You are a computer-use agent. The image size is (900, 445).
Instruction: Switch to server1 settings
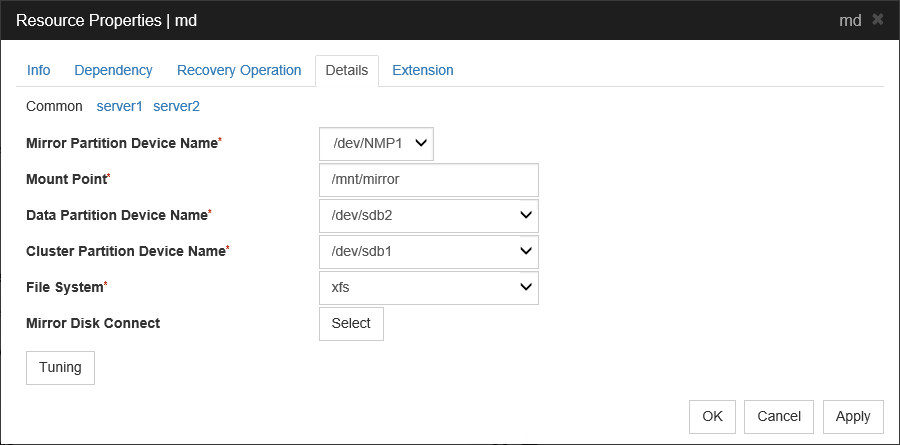point(119,105)
